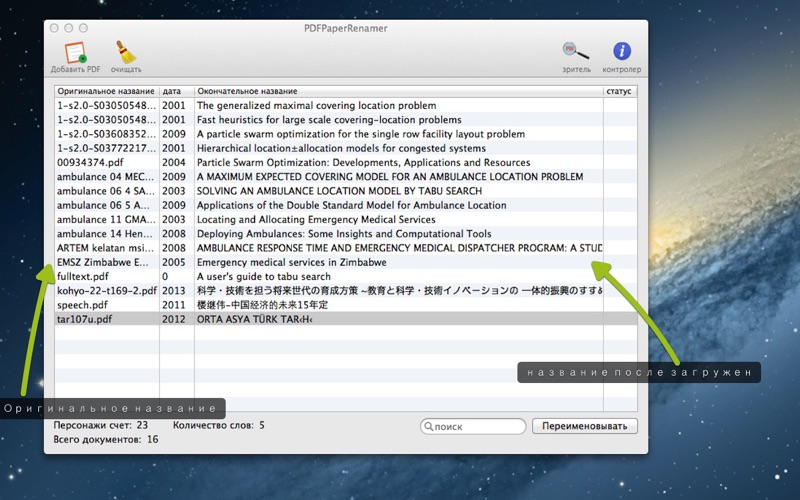
Task: Click the search magnifier icon in поиск field
Action: point(429,427)
